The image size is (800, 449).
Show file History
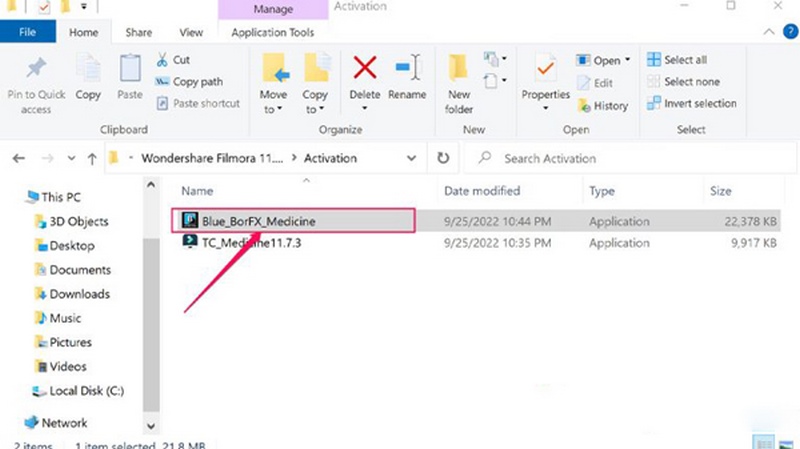603,106
